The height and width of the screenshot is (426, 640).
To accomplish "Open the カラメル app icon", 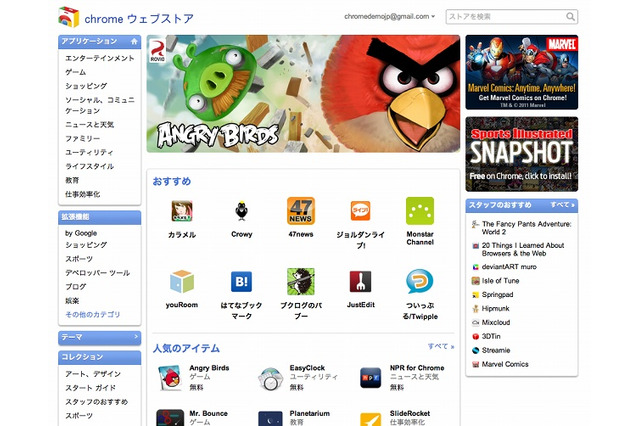I will pos(182,211).
